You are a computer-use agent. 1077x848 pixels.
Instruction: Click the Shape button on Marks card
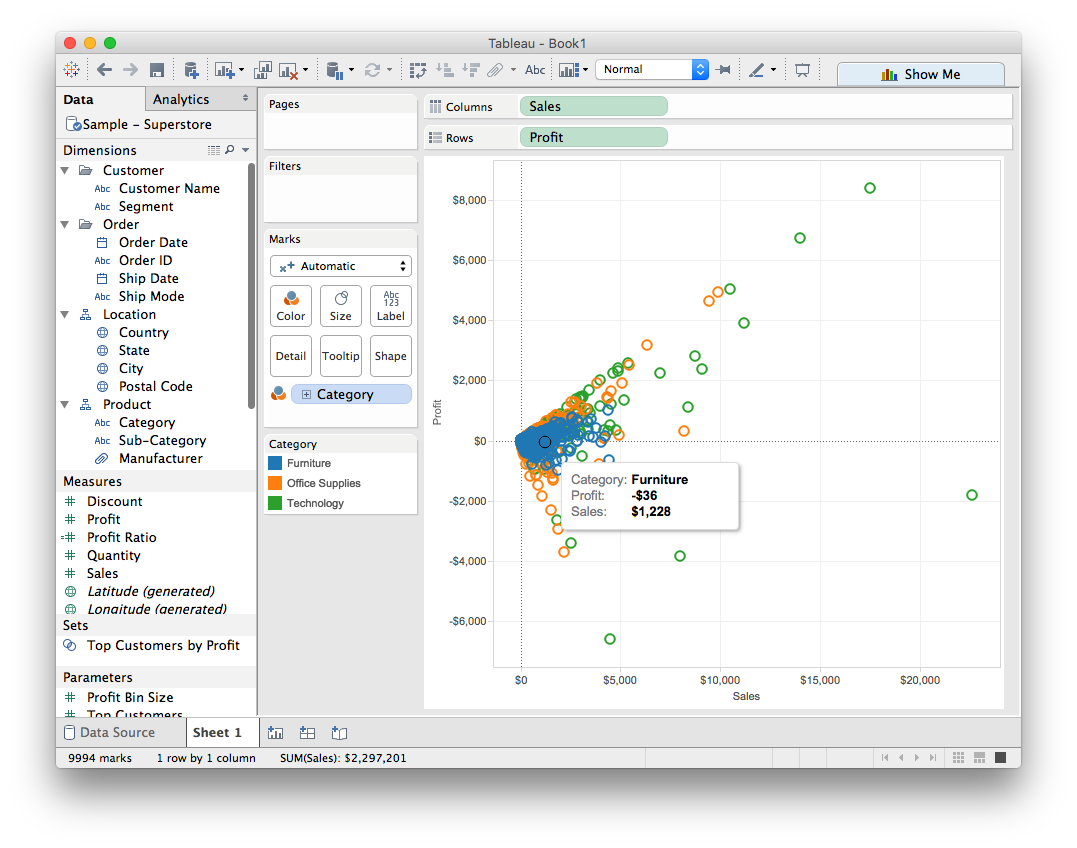click(391, 356)
